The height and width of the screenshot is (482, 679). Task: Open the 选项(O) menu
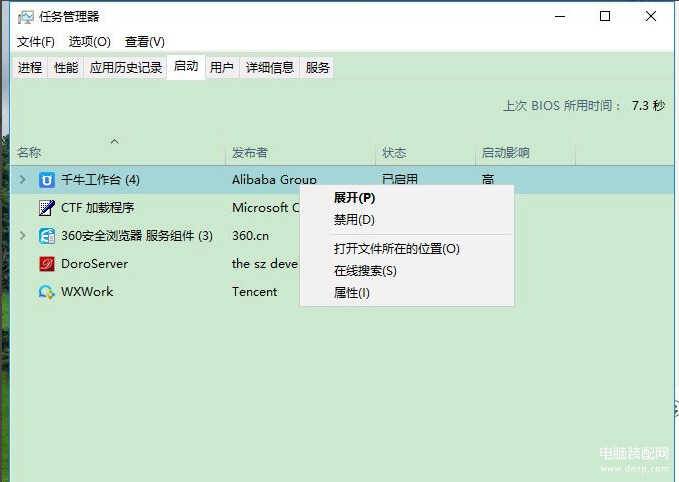click(x=90, y=42)
